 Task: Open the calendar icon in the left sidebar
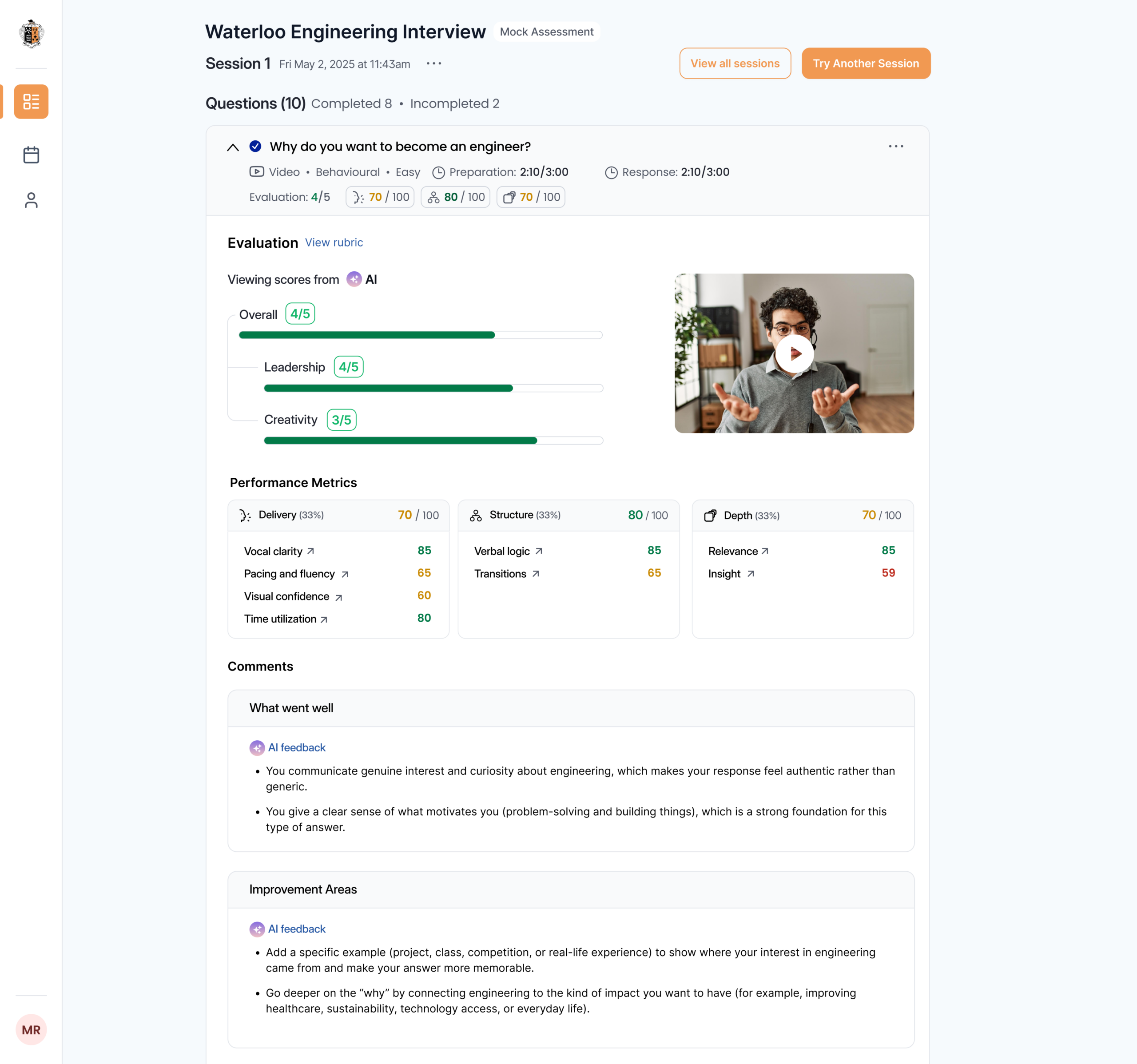(32, 155)
